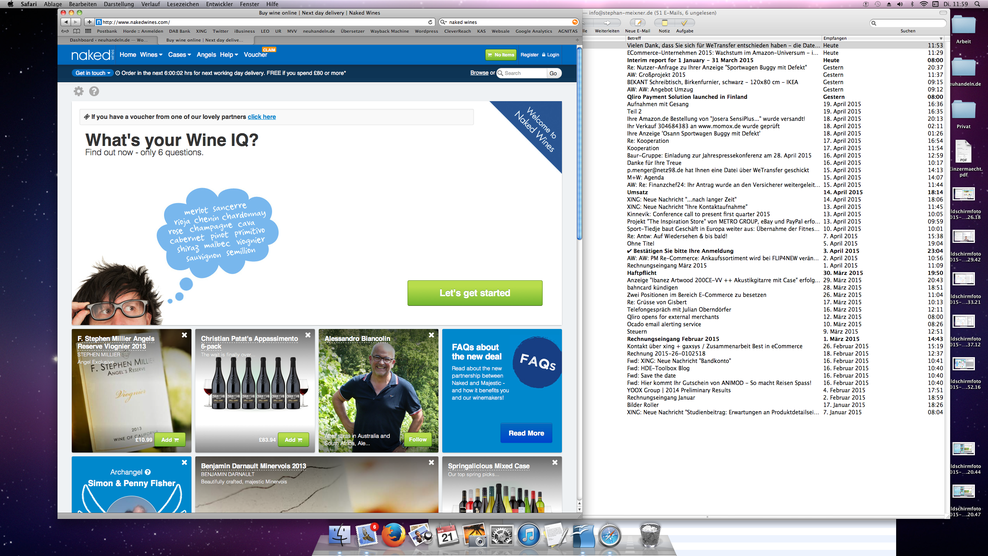The width and height of the screenshot is (988, 556).
Task: Click the Mail Suchen search field
Action: (907, 23)
